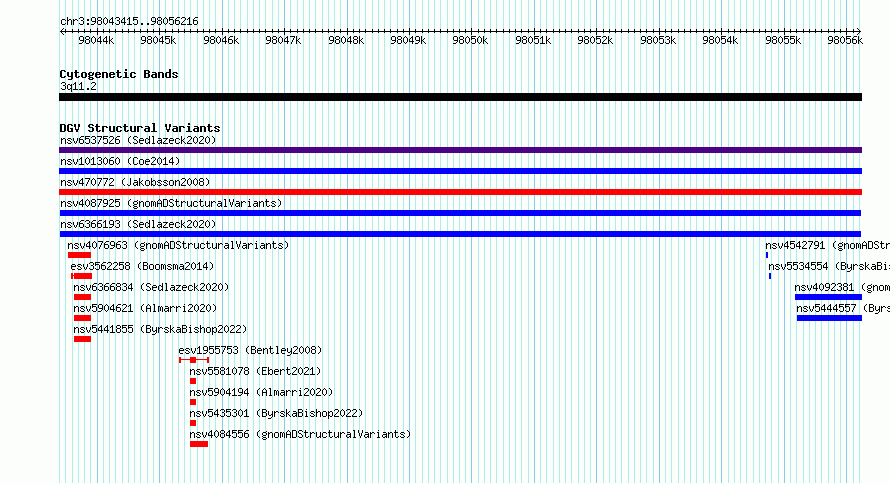Open the nsv4092381 variant label
The height and width of the screenshot is (483, 890).
click(842, 287)
